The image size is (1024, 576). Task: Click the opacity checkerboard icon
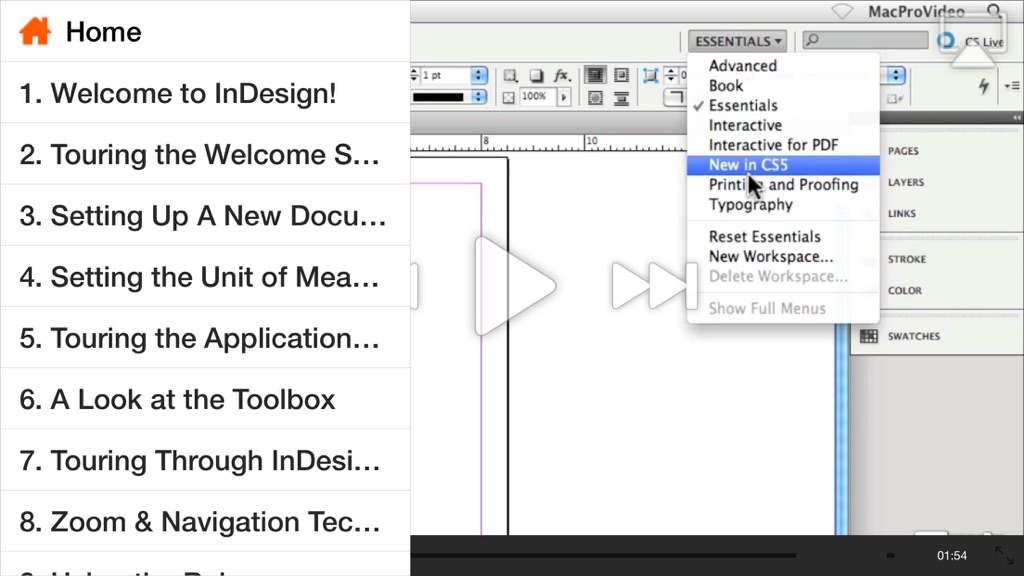(509, 97)
